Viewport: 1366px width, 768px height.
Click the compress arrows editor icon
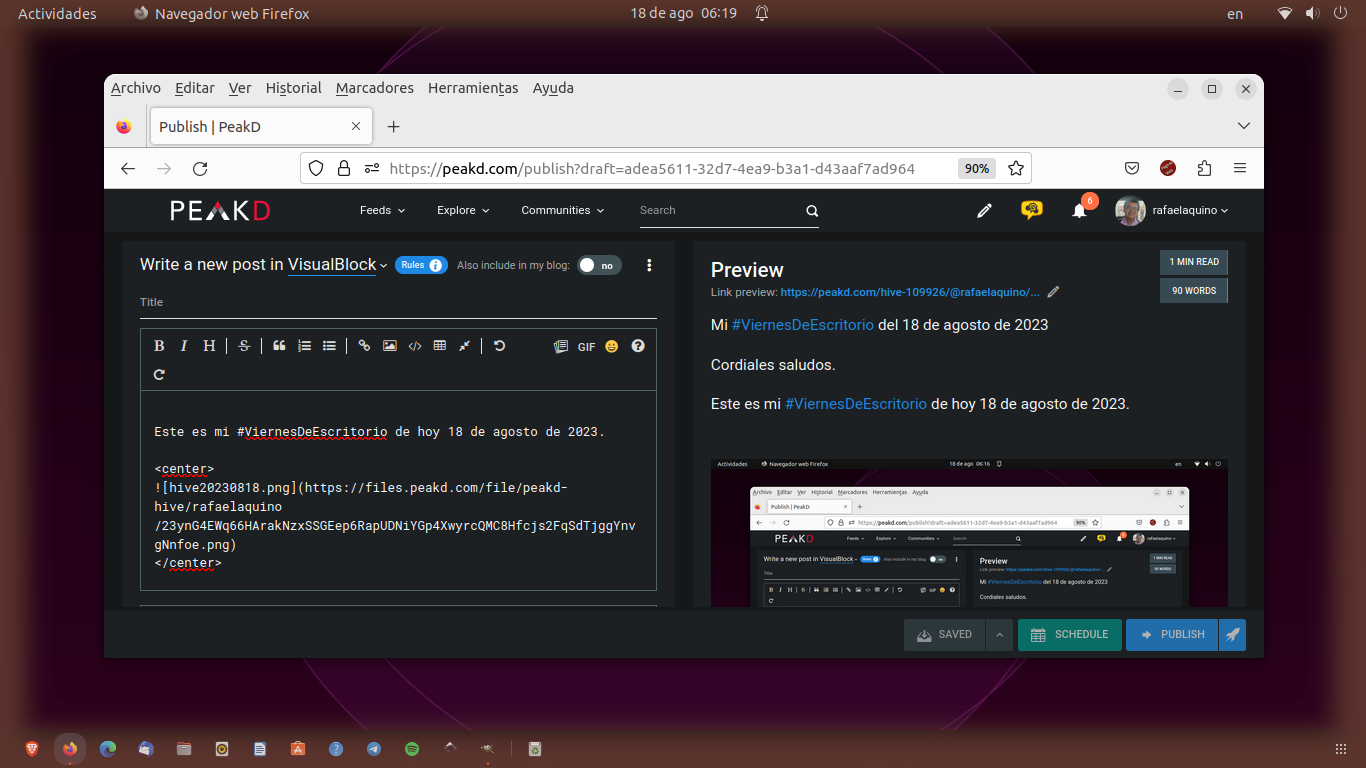pyautogui.click(x=465, y=346)
